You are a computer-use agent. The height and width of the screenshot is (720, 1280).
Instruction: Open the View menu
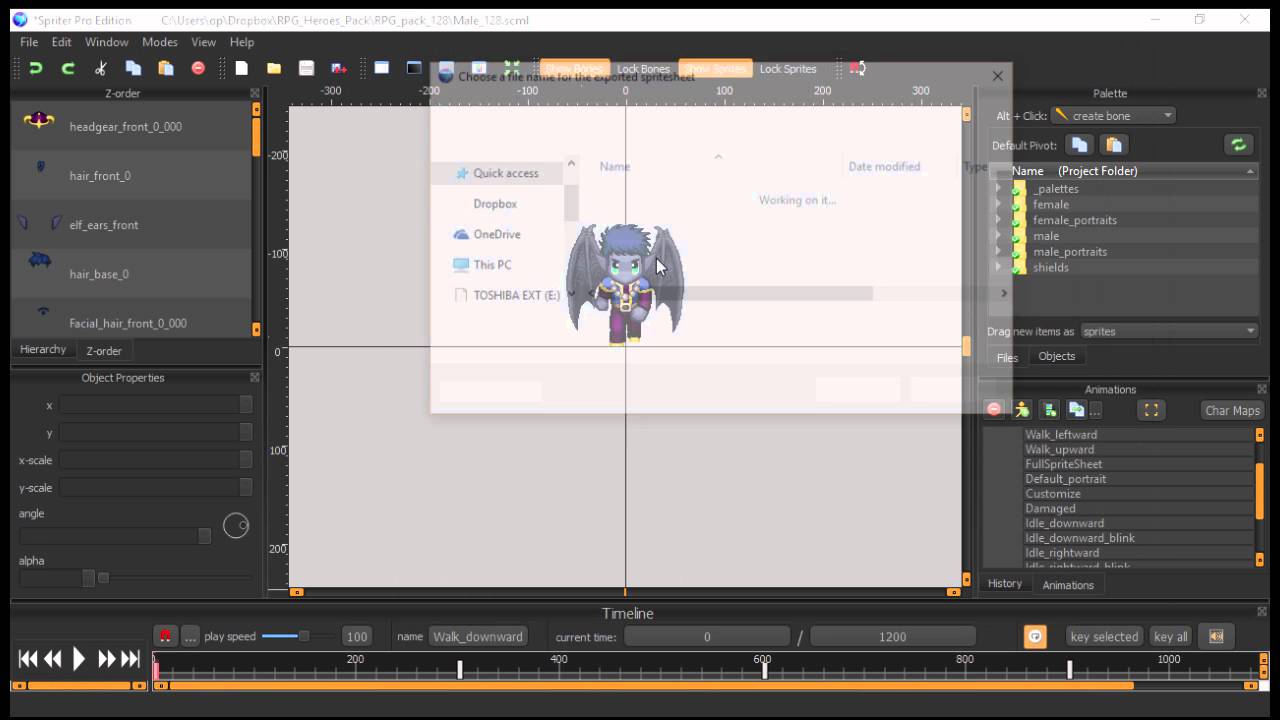pos(204,42)
